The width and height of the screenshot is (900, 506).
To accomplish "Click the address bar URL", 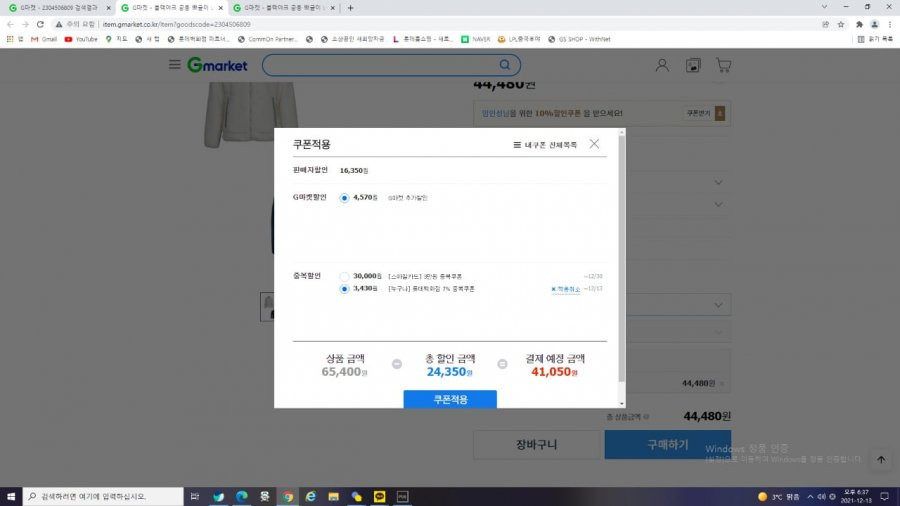I will (176, 25).
